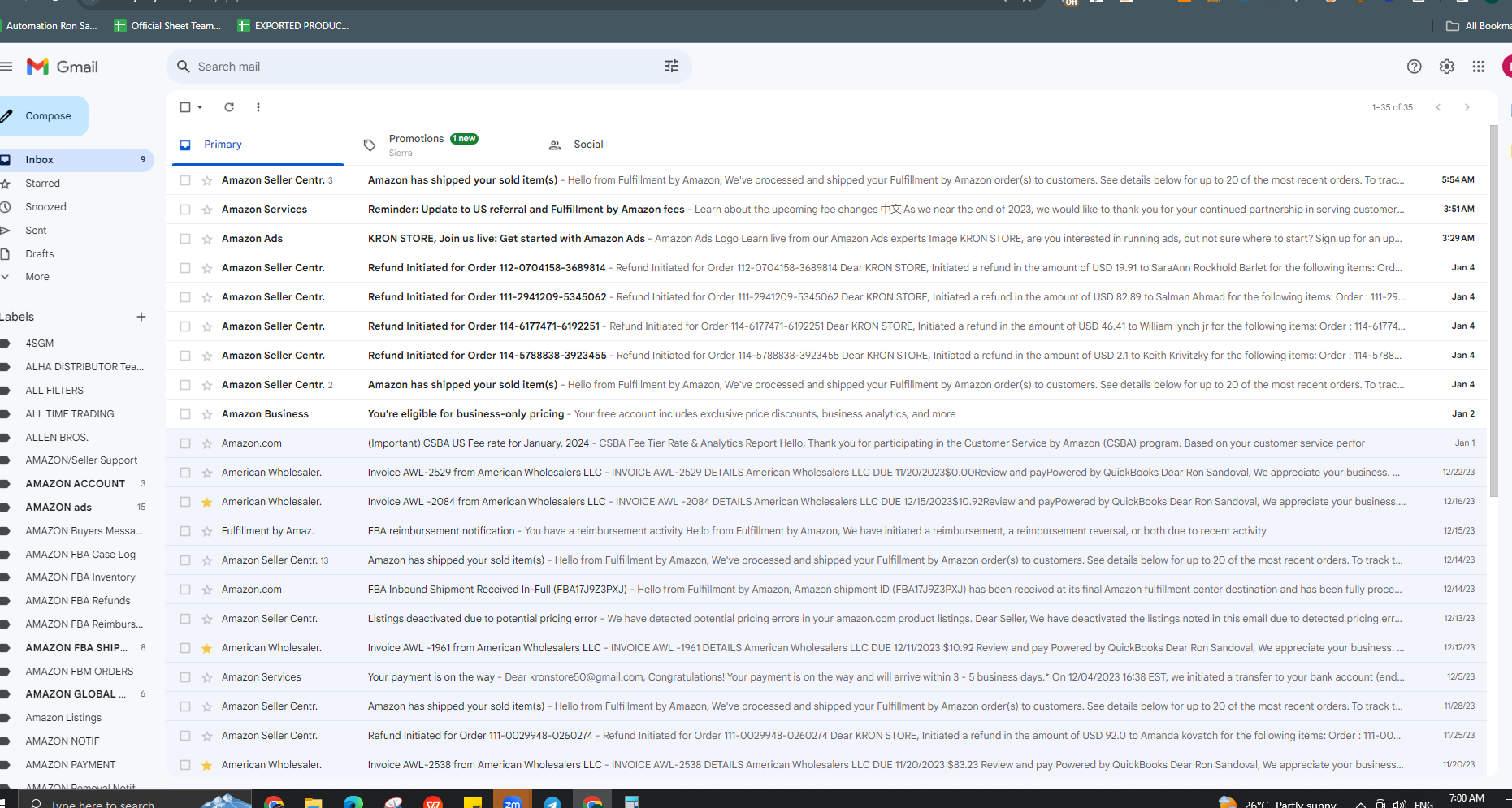Open the More options three-dot menu
This screenshot has width=1512, height=808.
(258, 107)
